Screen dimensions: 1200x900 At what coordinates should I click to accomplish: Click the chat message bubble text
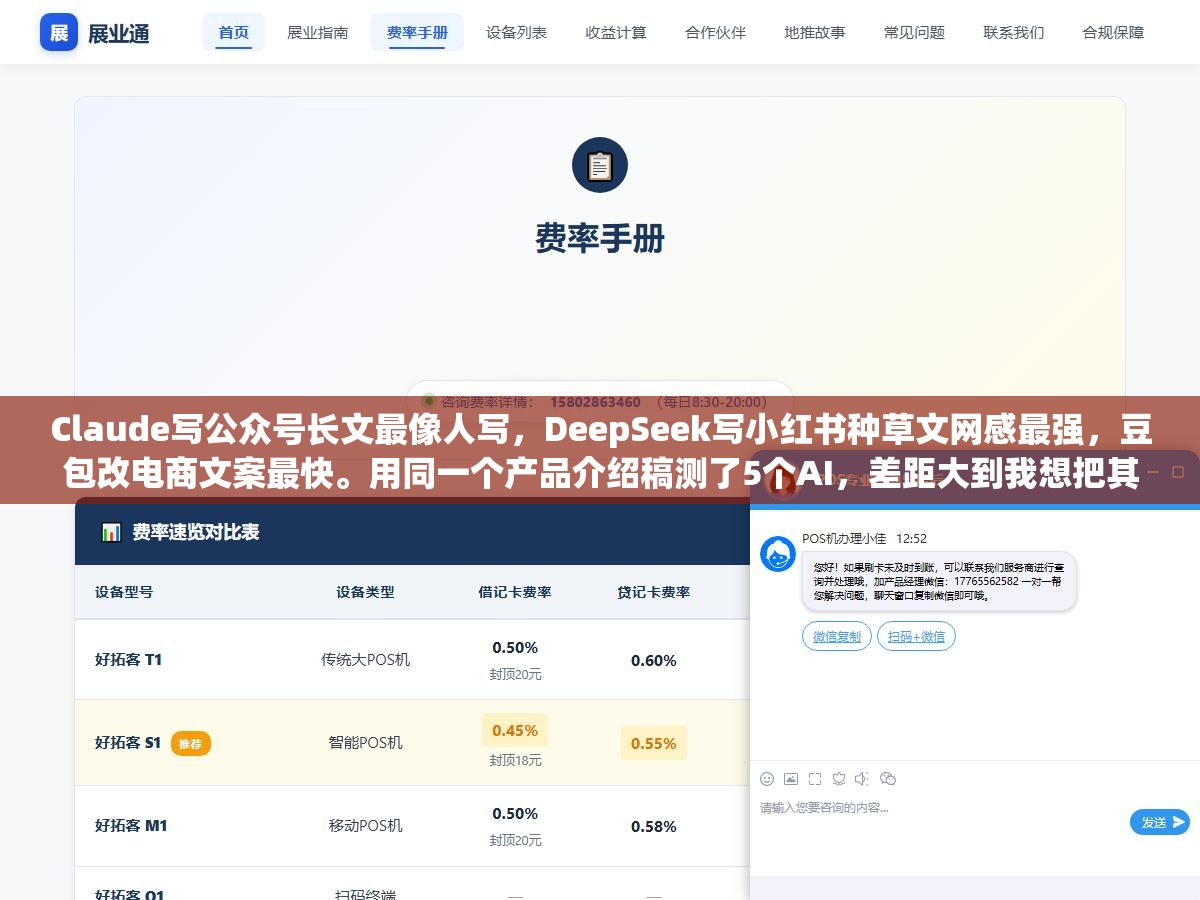pyautogui.click(x=938, y=580)
